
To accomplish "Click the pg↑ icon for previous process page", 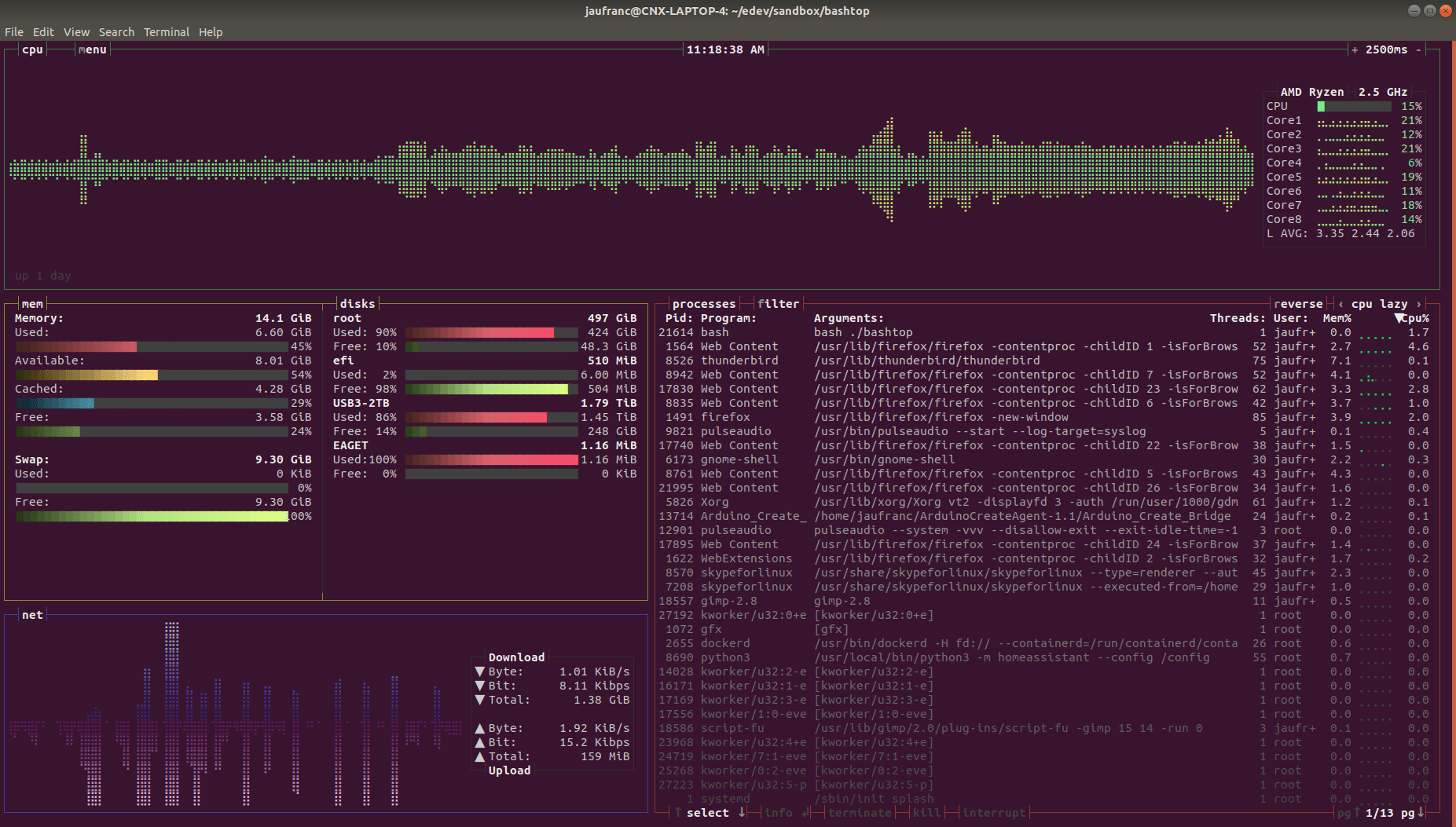I will 1348,814.
